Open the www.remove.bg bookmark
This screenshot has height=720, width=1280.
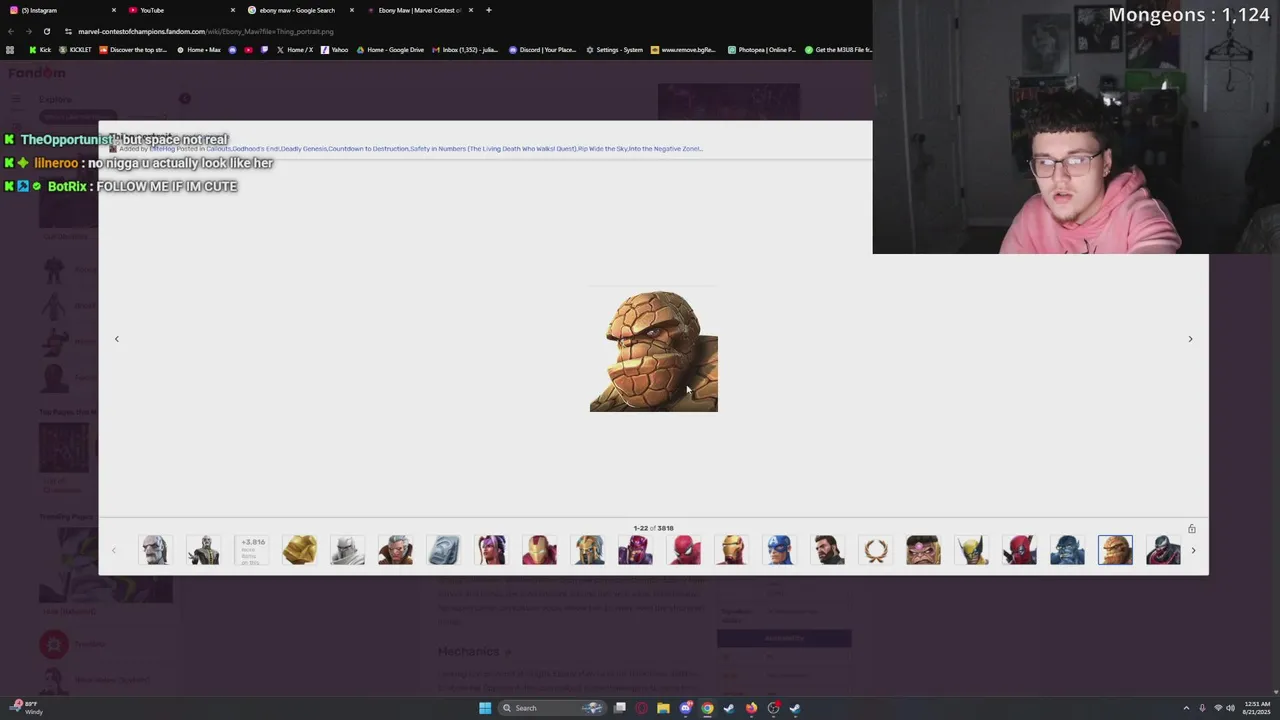tap(683, 50)
